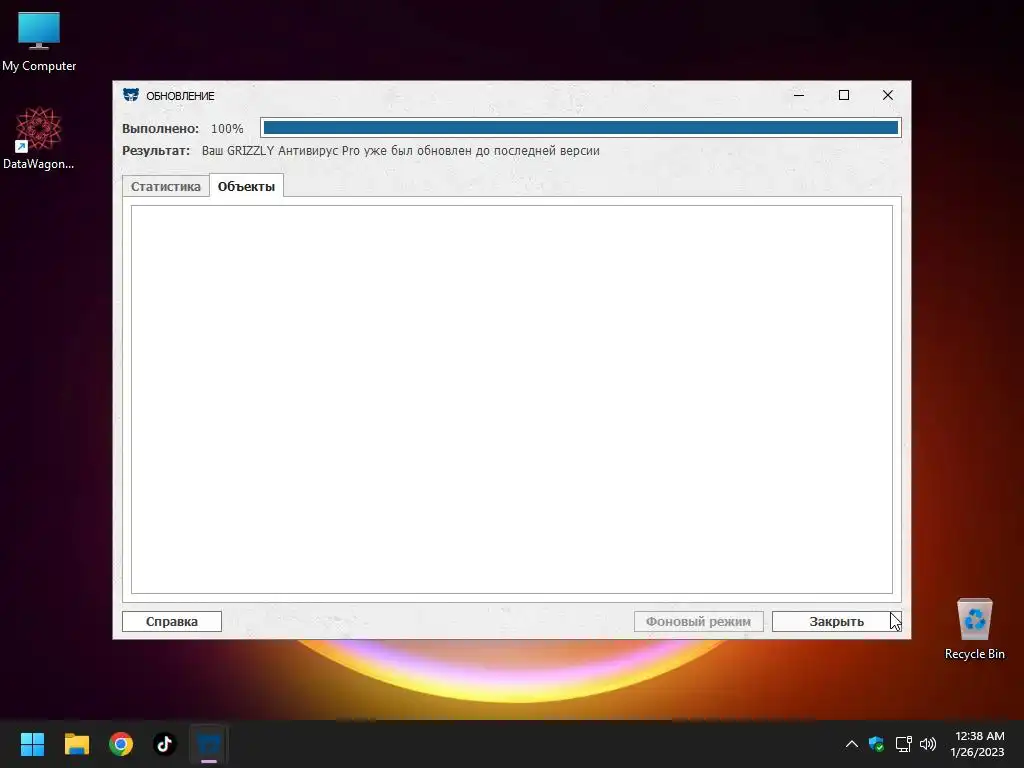Open File Explorer from the taskbar
The width and height of the screenshot is (1024, 768).
pos(77,744)
